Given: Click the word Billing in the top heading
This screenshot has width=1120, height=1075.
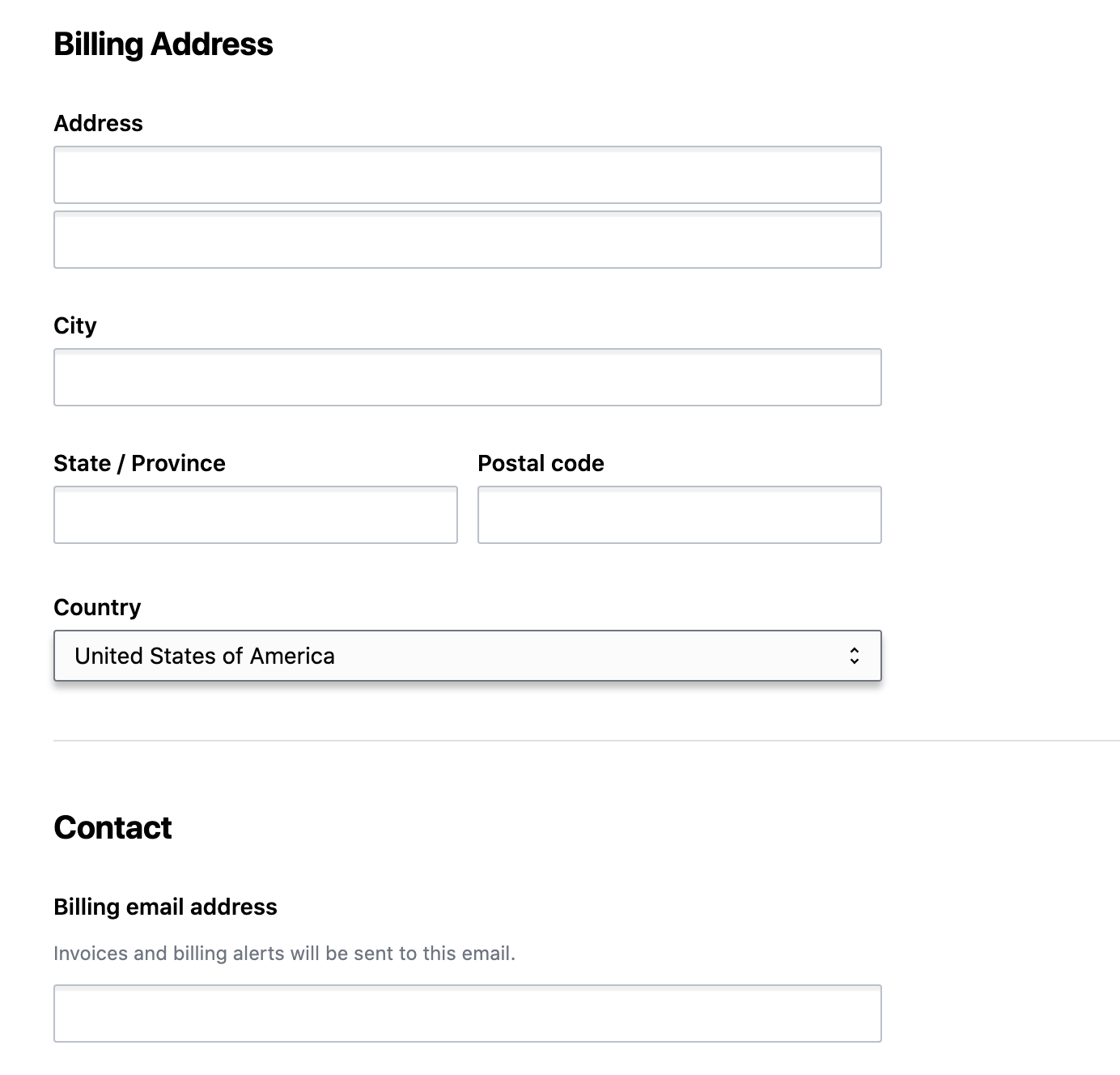Looking at the screenshot, I should pos(98,44).
